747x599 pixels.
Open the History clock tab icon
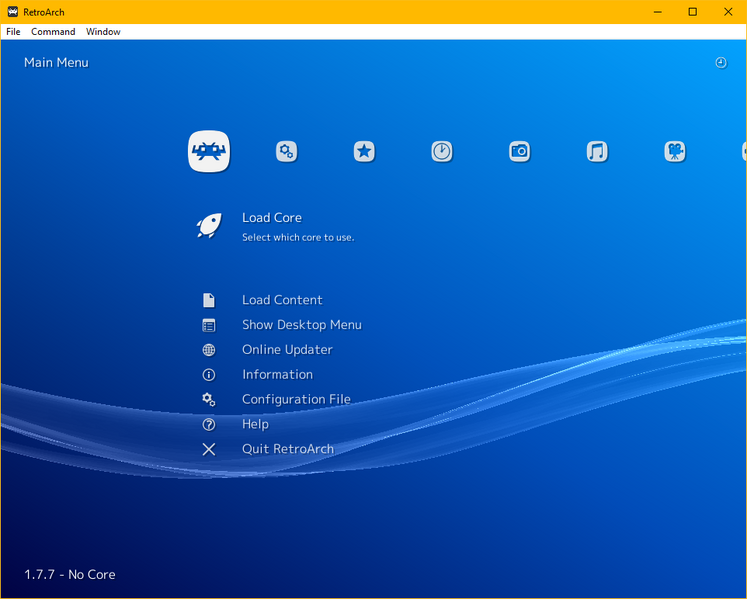[x=441, y=152]
